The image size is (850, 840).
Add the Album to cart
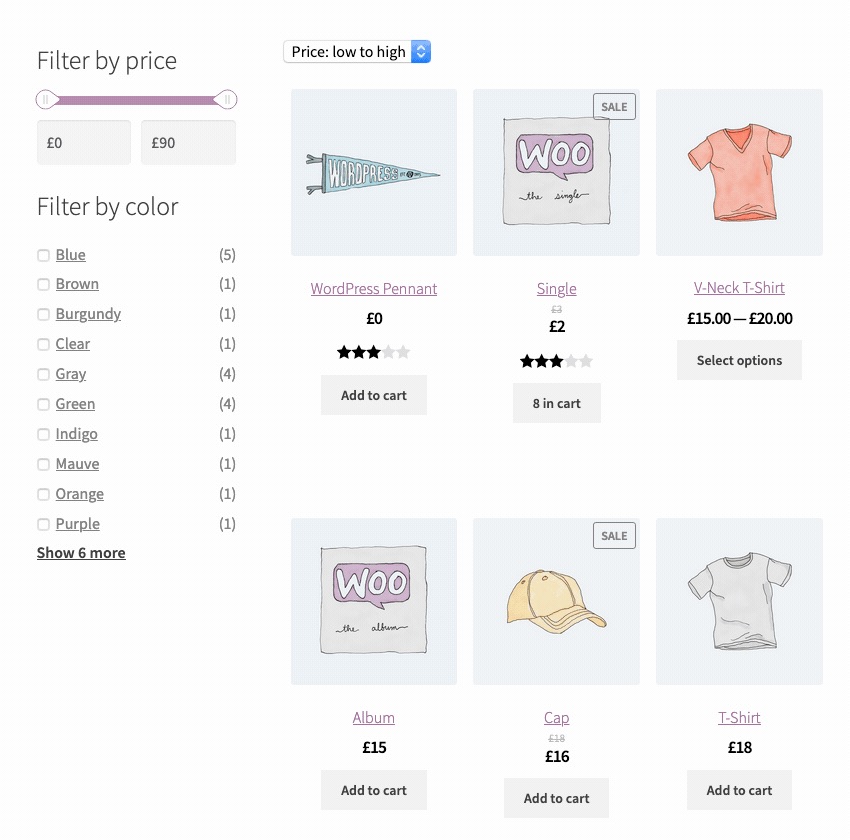tap(373, 790)
